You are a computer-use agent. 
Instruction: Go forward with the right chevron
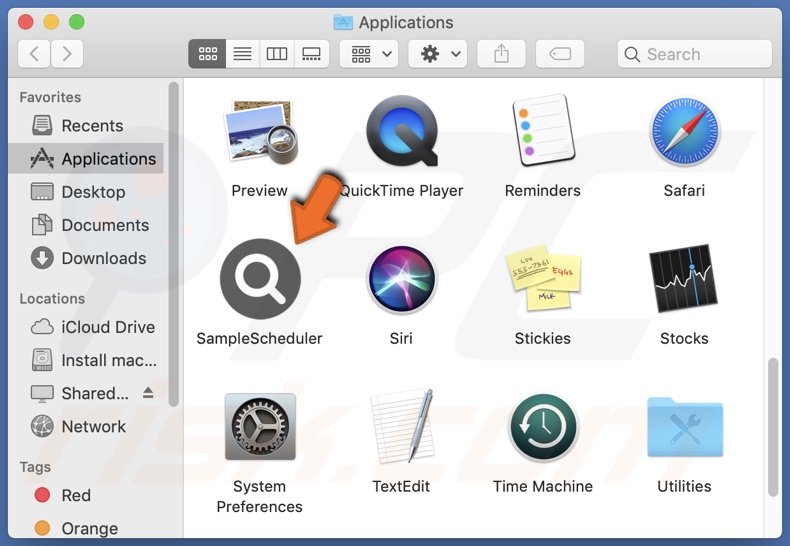[x=67, y=54]
